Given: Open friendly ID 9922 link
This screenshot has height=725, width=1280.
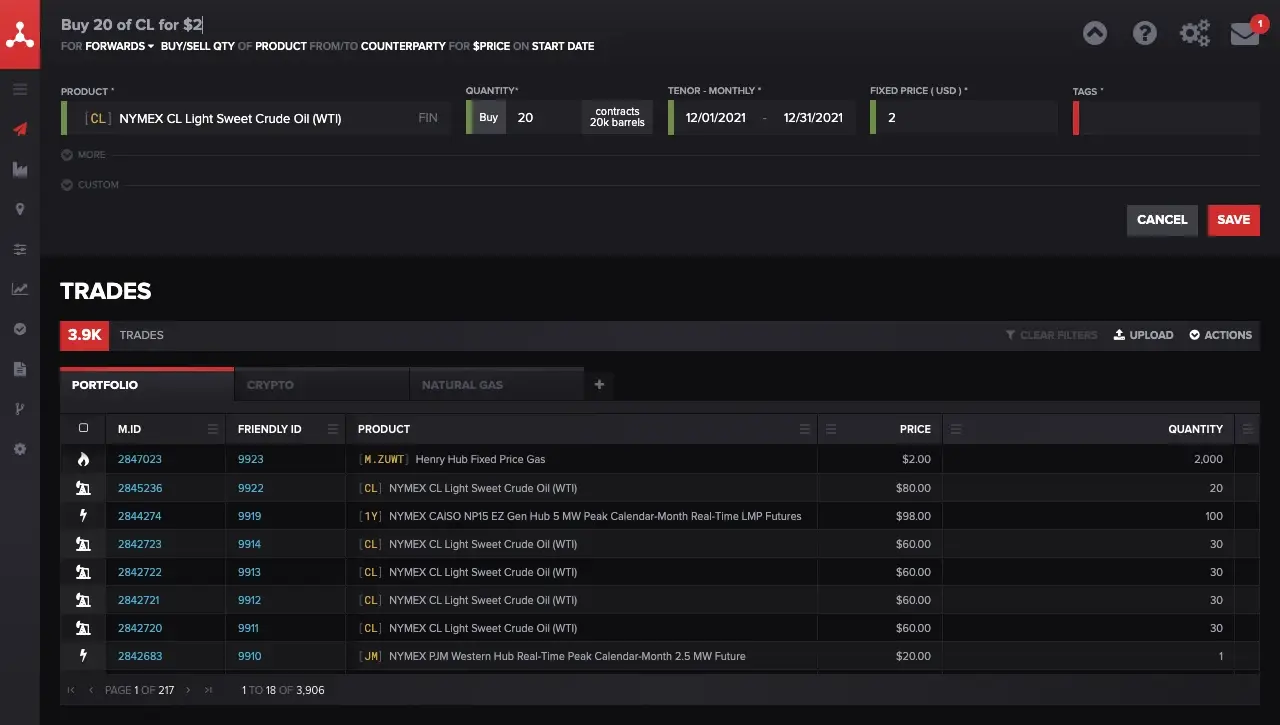Looking at the screenshot, I should coord(250,488).
